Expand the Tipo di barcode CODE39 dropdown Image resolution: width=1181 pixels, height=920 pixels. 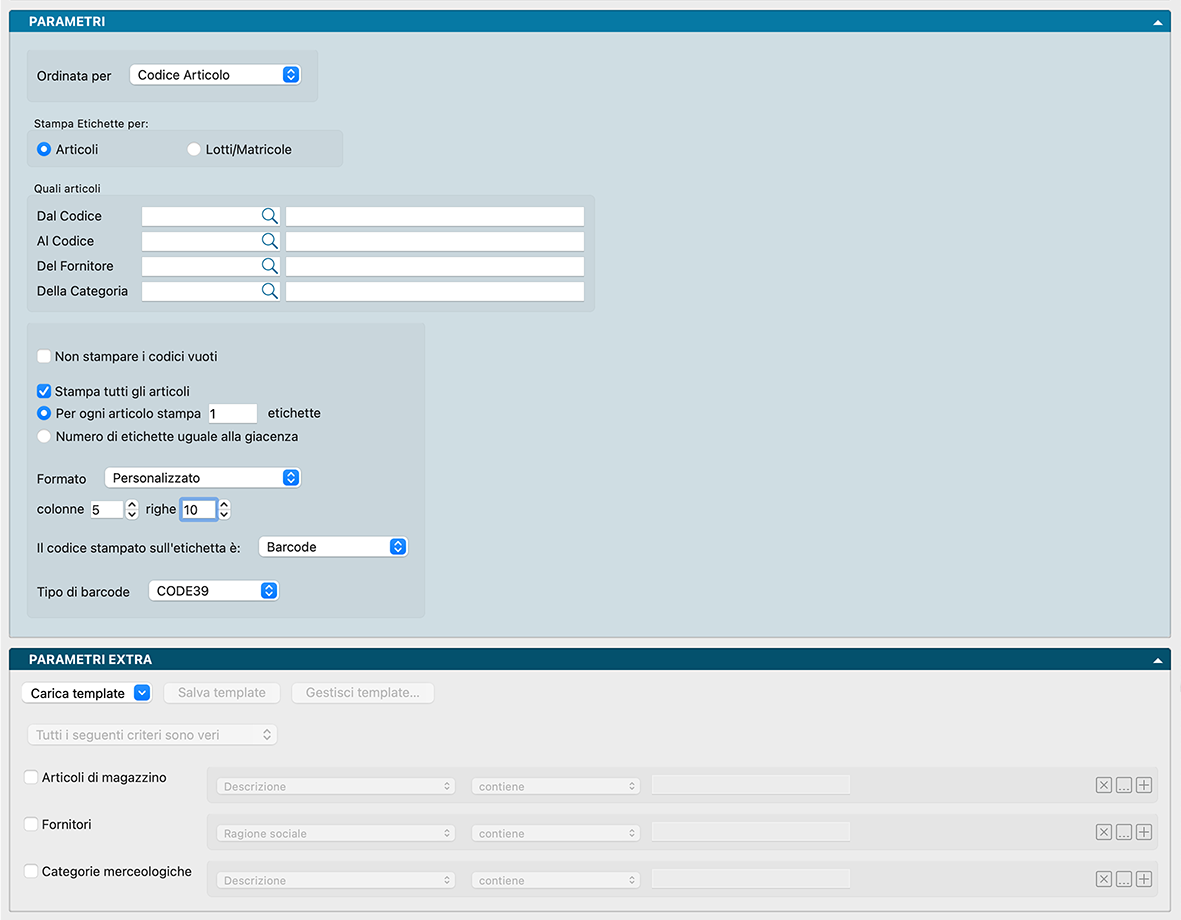(x=213, y=591)
